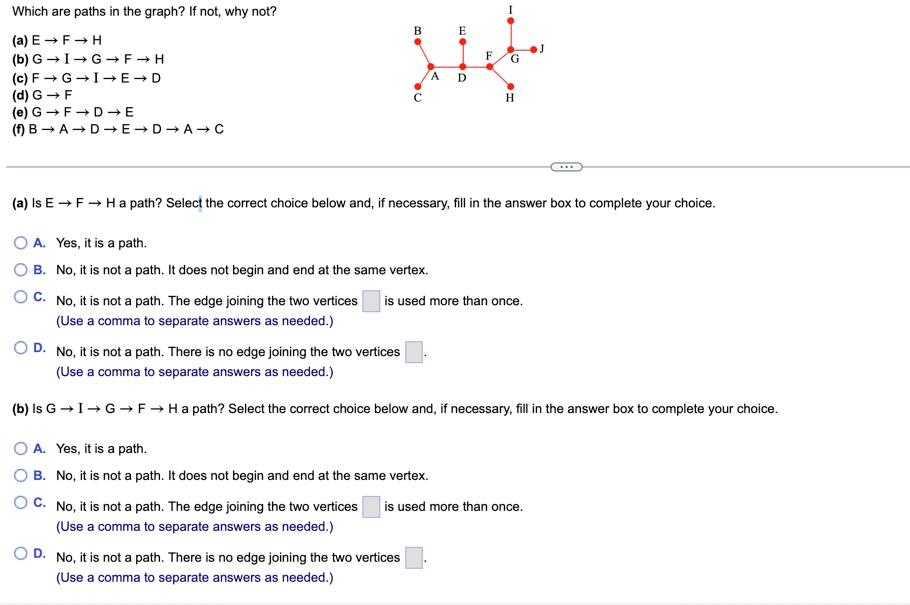Click the ellipsis divider button between sections
910x605 pixels.
567,166
